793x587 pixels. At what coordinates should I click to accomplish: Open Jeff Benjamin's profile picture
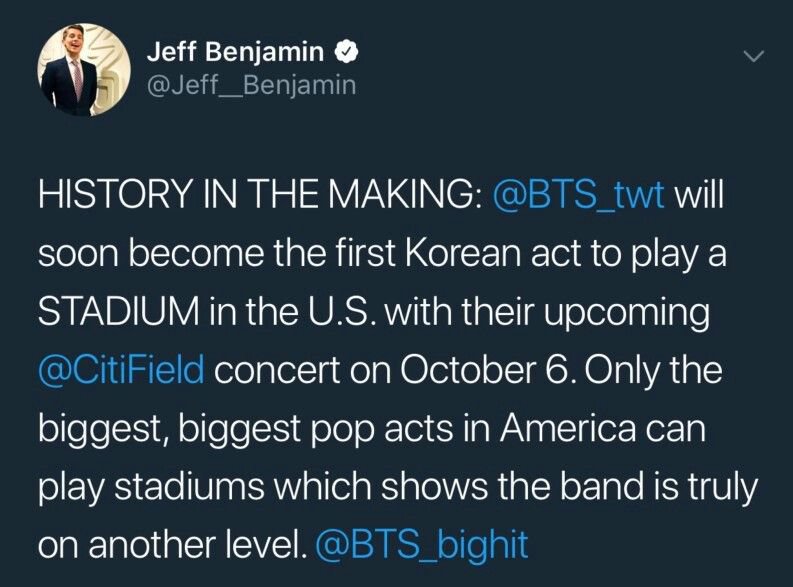pos(84,70)
